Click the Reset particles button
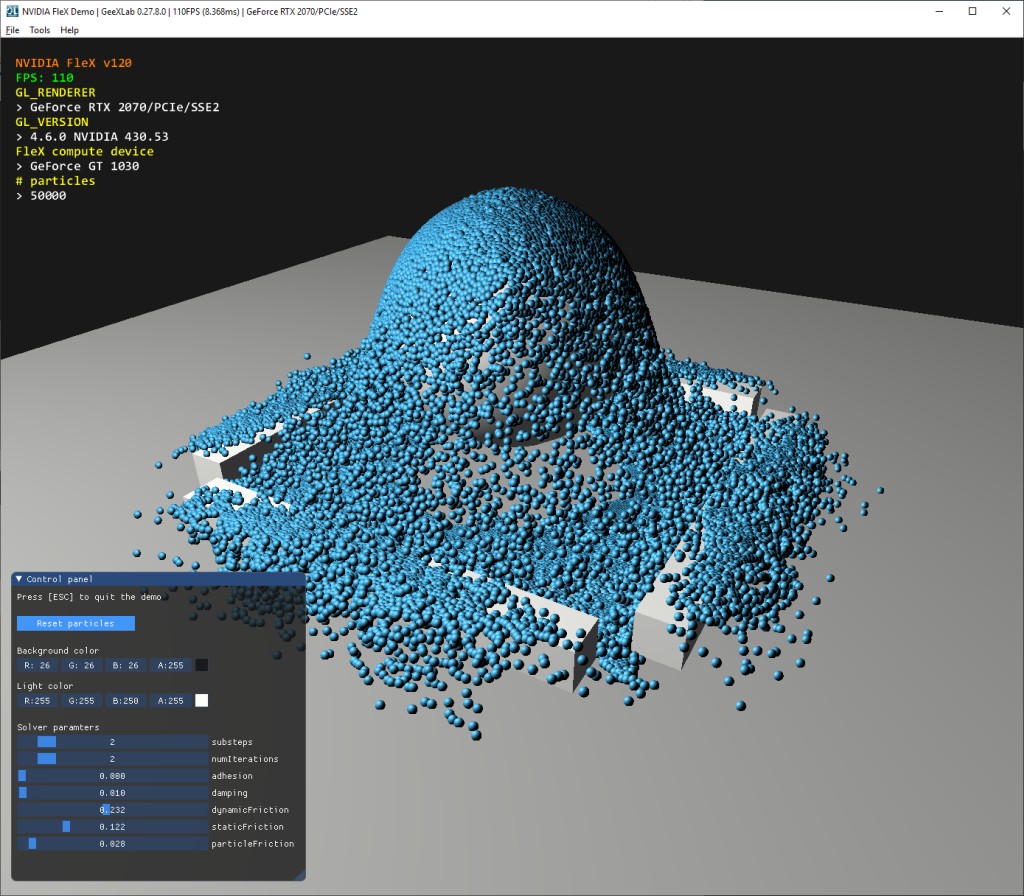The image size is (1024, 896). tap(76, 623)
